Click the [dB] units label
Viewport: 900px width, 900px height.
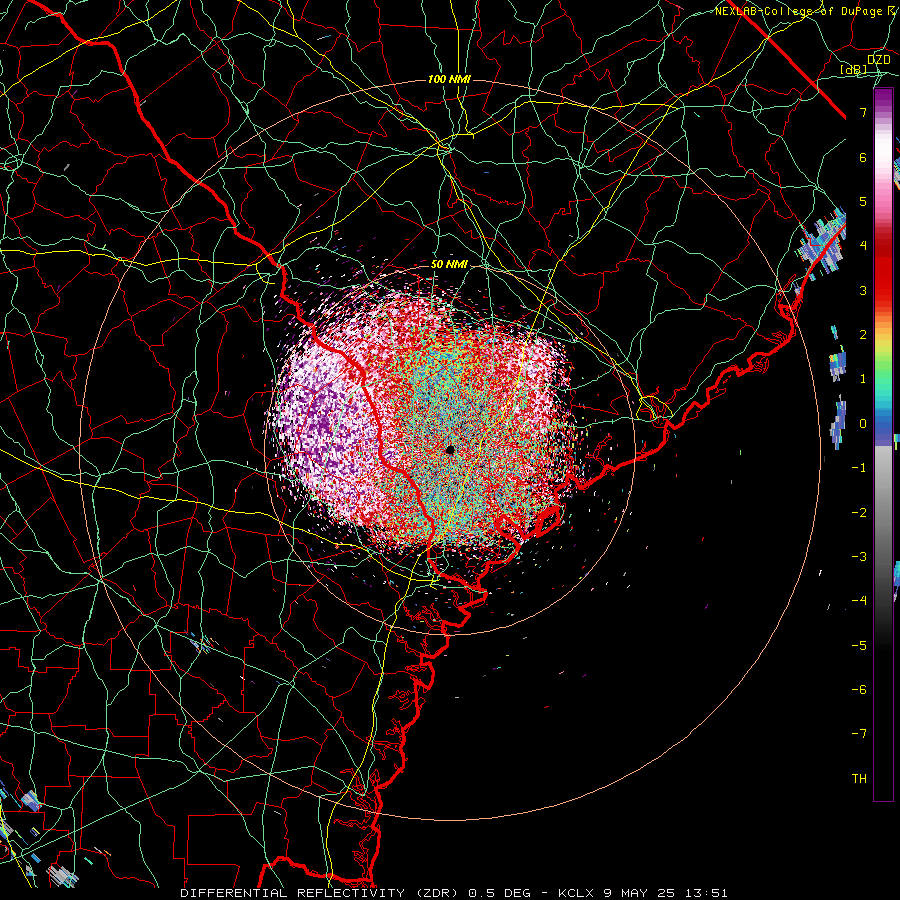pyautogui.click(x=854, y=70)
